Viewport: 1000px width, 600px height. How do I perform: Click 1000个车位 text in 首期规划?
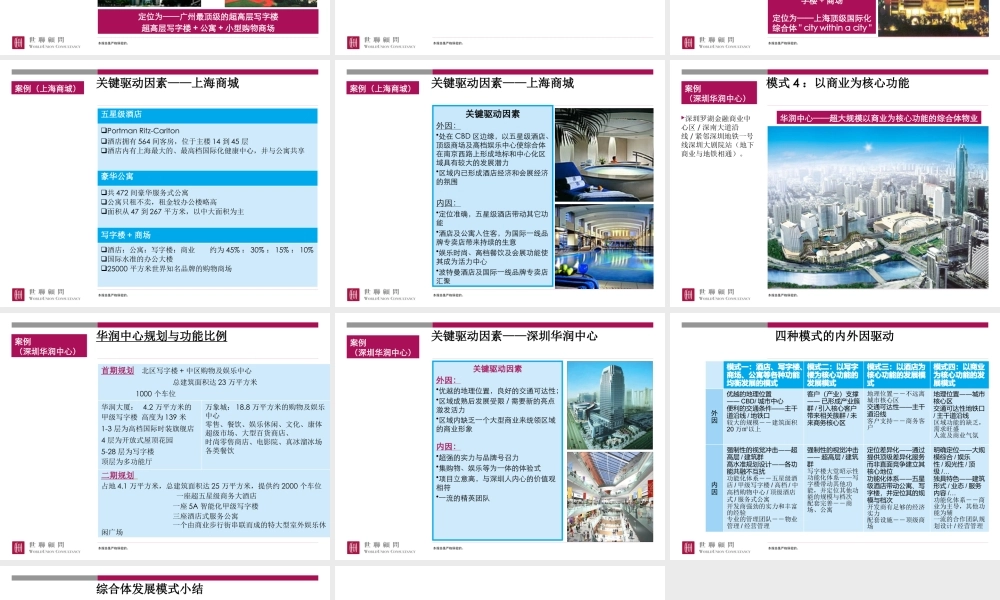tap(155, 393)
